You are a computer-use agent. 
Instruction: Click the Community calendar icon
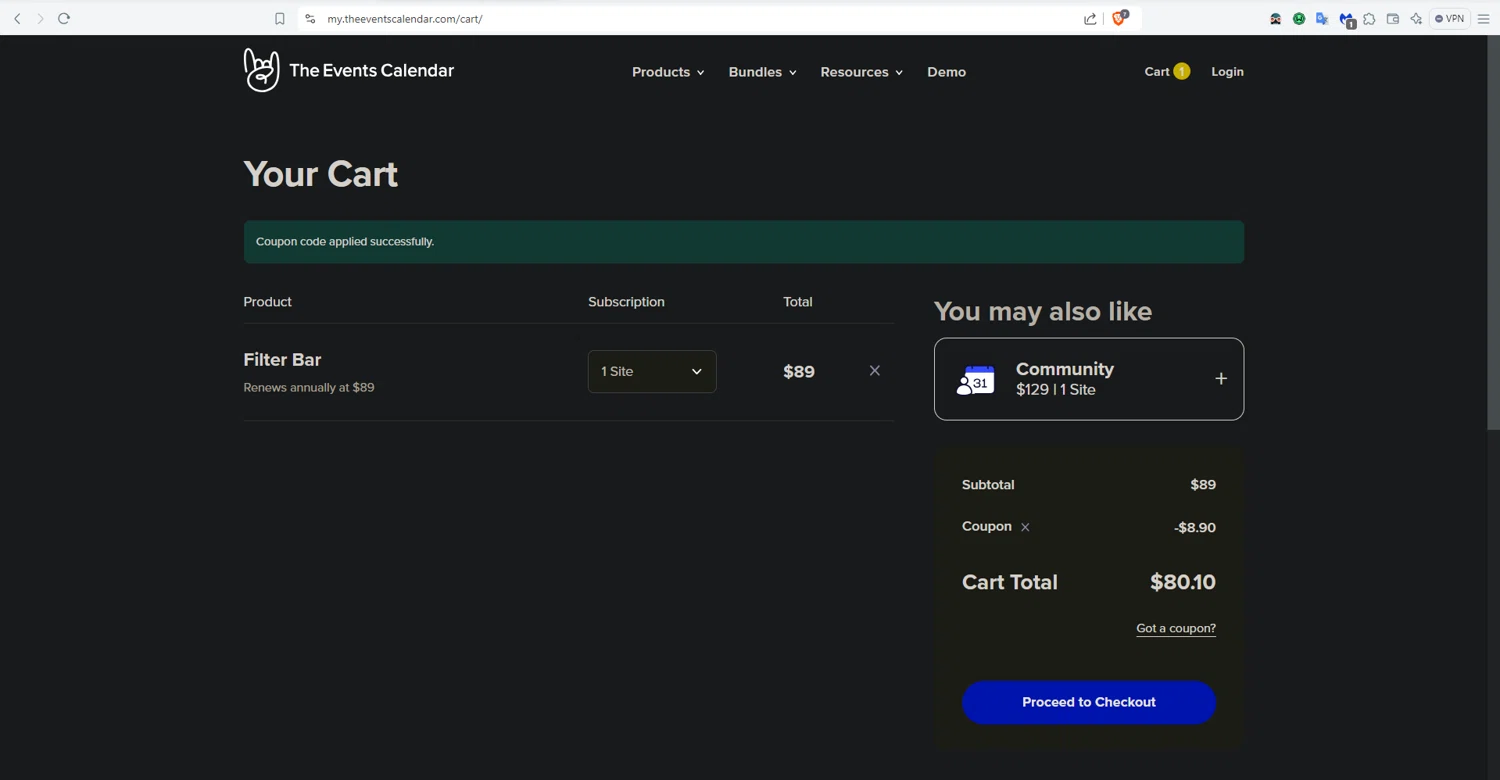coord(976,380)
